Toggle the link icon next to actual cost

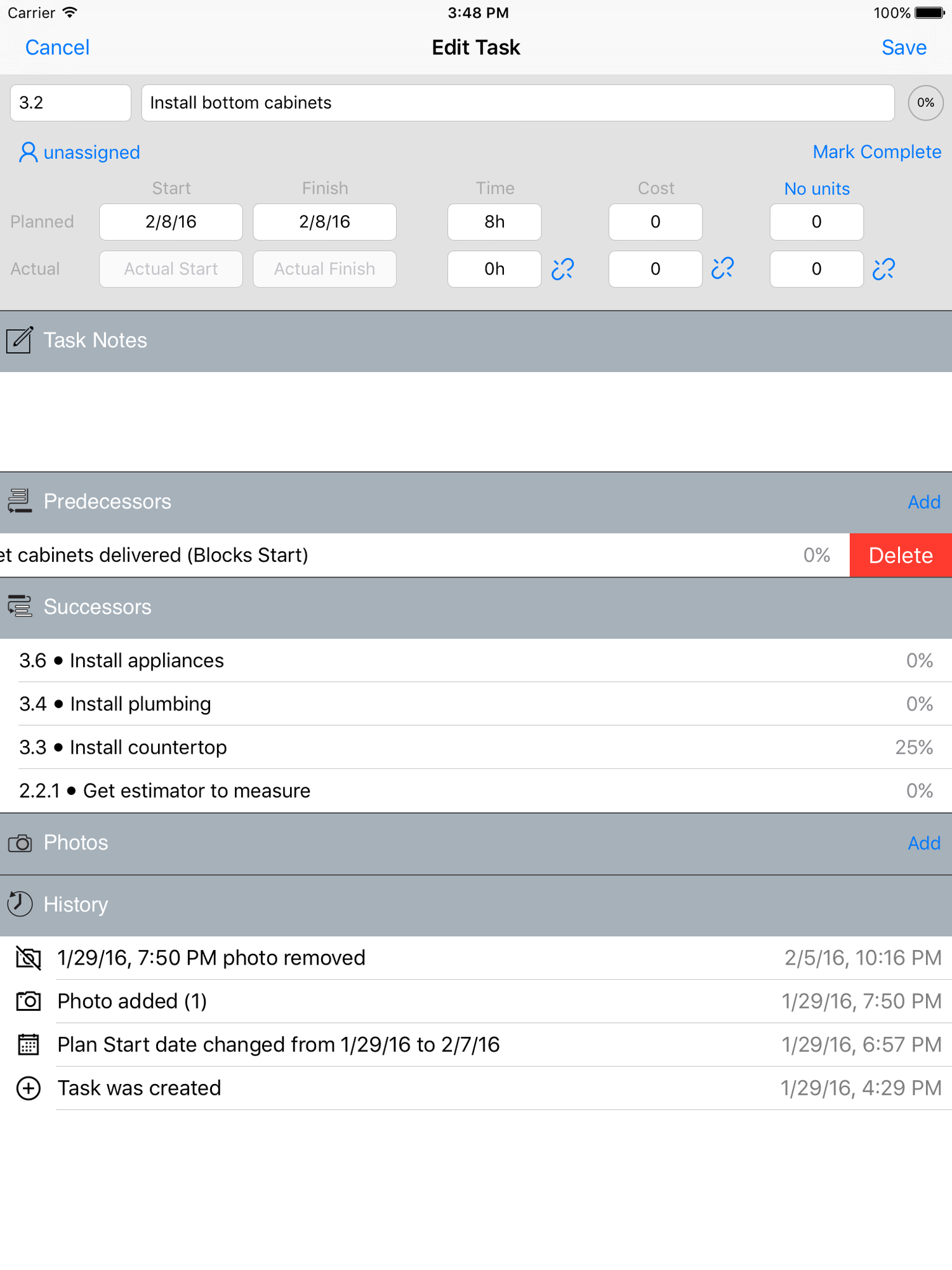[x=723, y=269]
